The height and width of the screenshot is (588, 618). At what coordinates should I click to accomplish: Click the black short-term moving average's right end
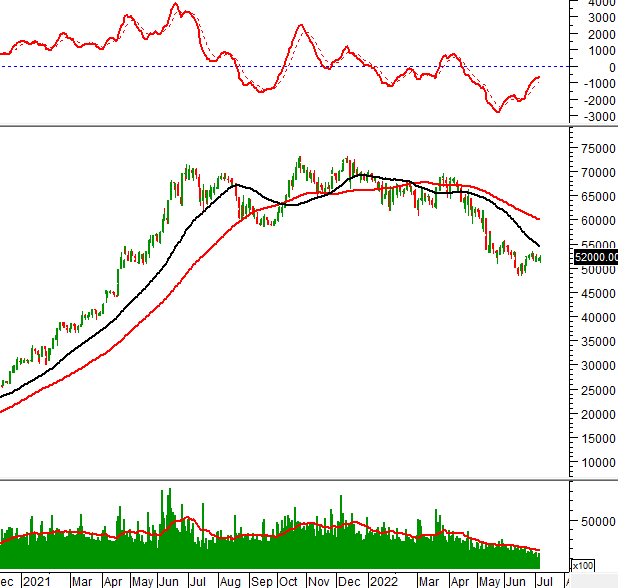[x=539, y=245]
